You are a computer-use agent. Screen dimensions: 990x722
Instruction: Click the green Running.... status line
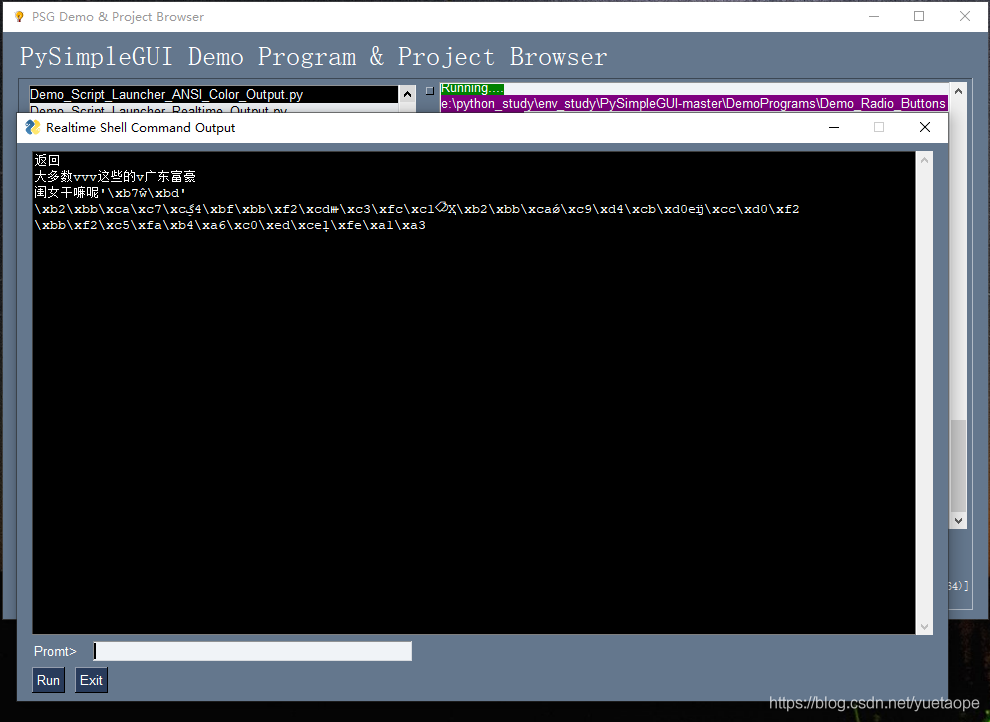click(472, 88)
